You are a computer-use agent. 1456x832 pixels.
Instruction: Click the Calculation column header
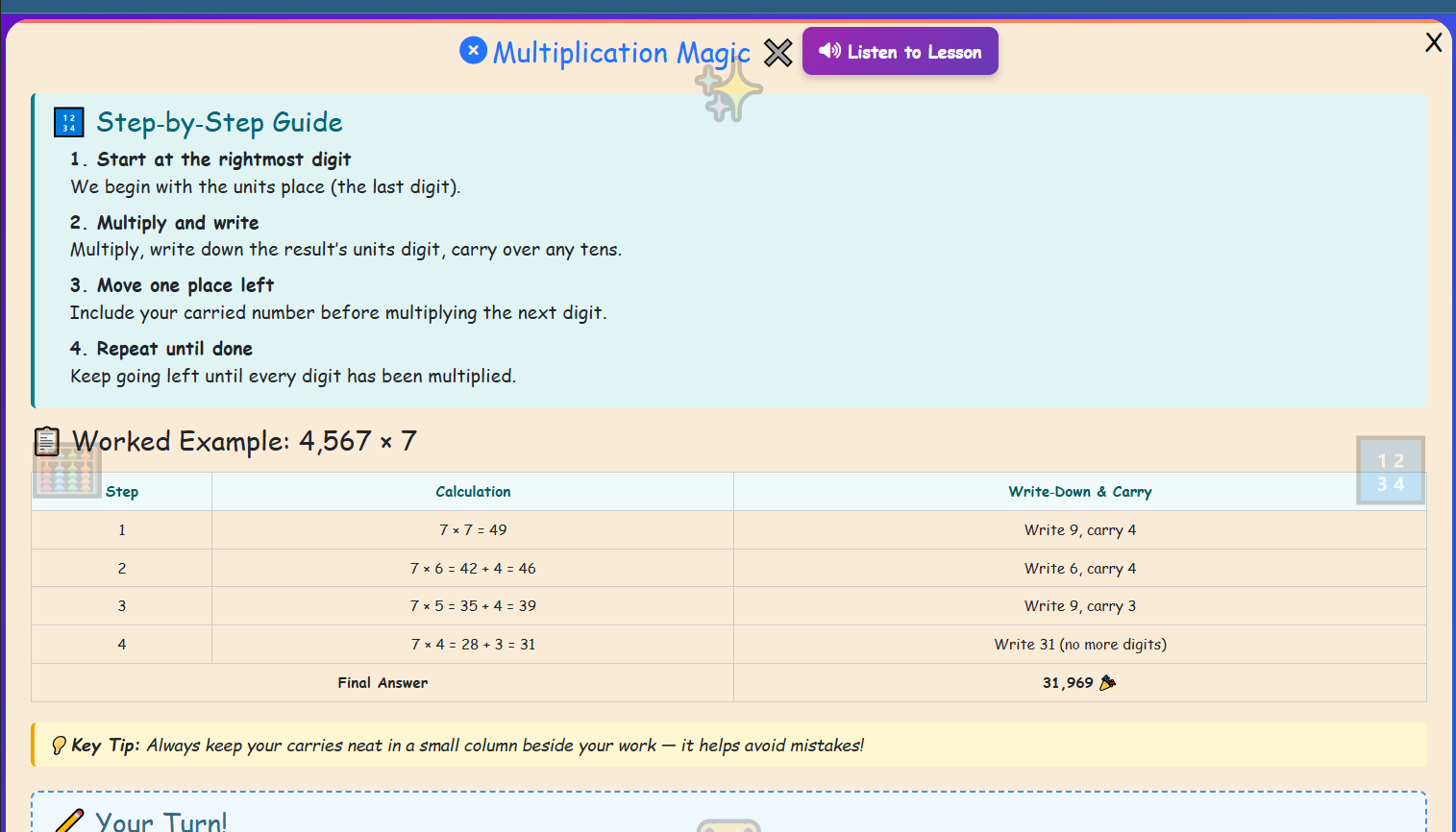click(x=473, y=491)
